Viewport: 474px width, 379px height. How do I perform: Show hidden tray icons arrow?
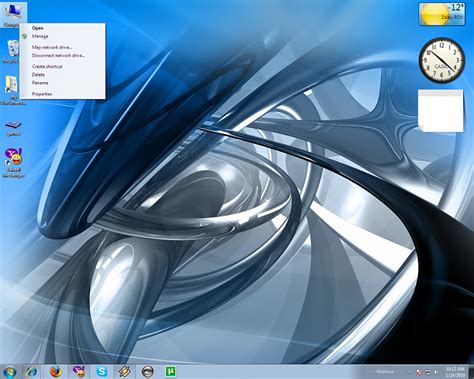click(410, 372)
